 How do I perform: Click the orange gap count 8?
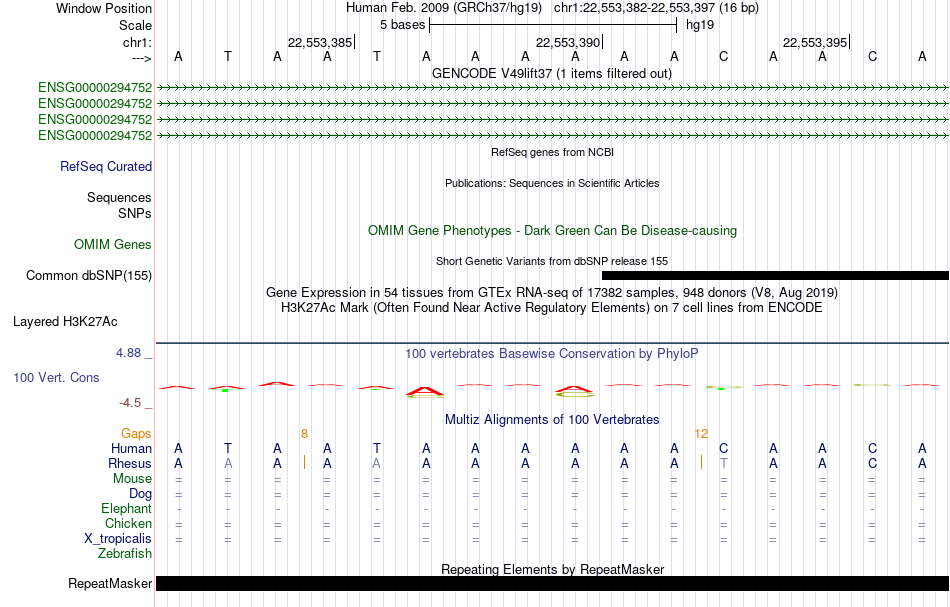(304, 434)
